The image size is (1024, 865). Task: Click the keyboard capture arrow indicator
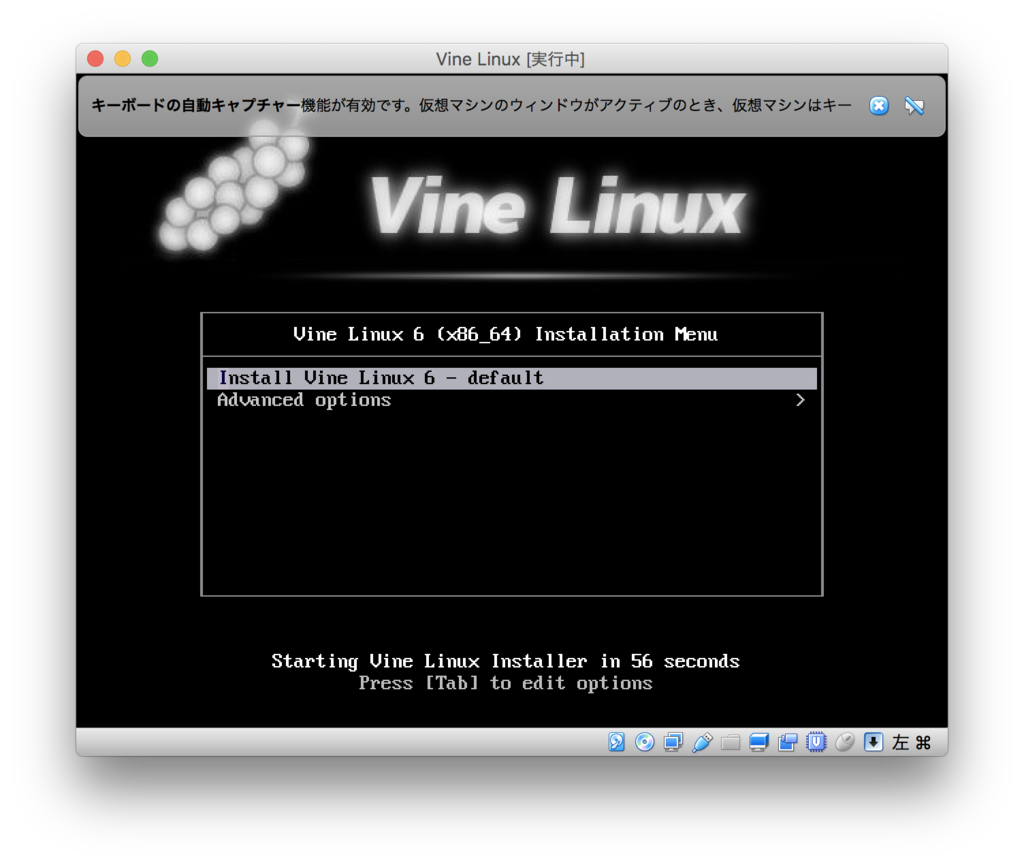[873, 742]
